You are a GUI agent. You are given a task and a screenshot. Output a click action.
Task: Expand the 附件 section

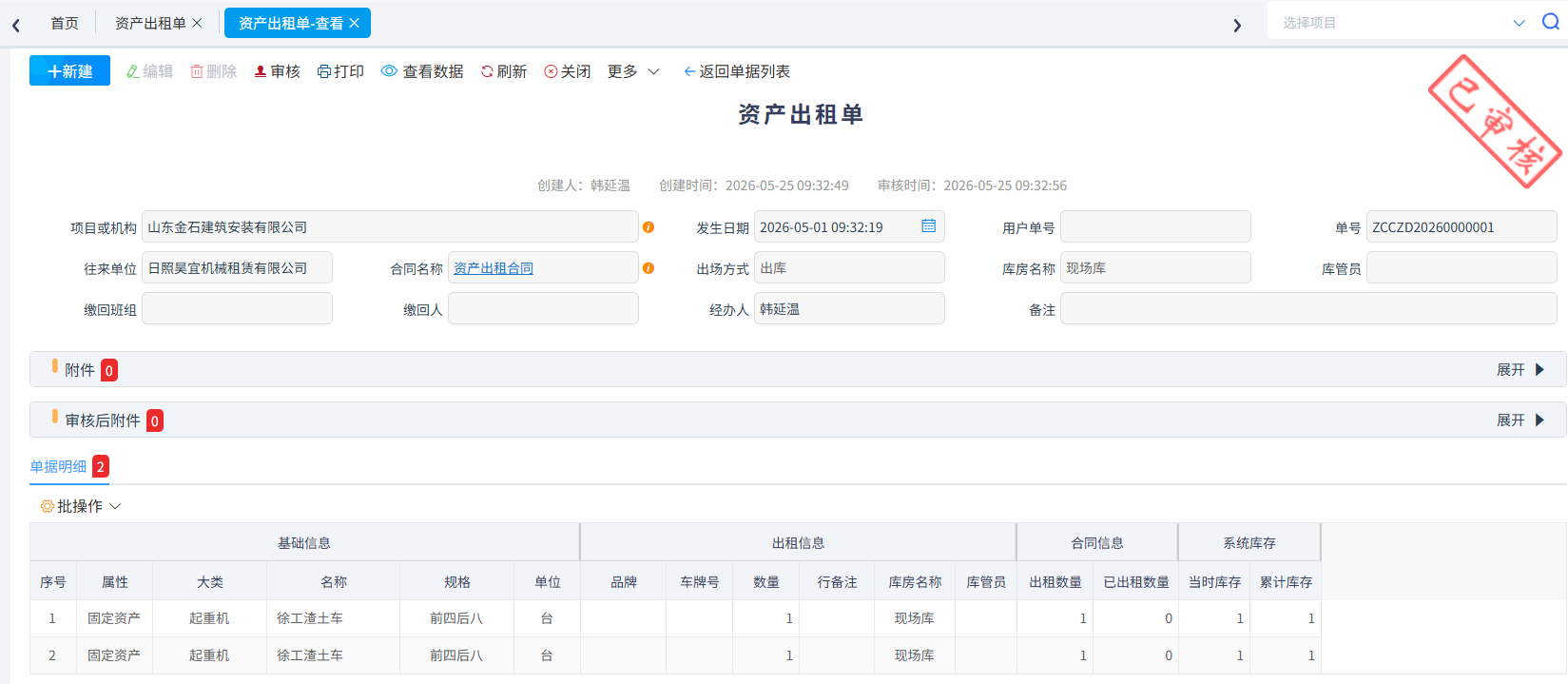(x=1520, y=369)
